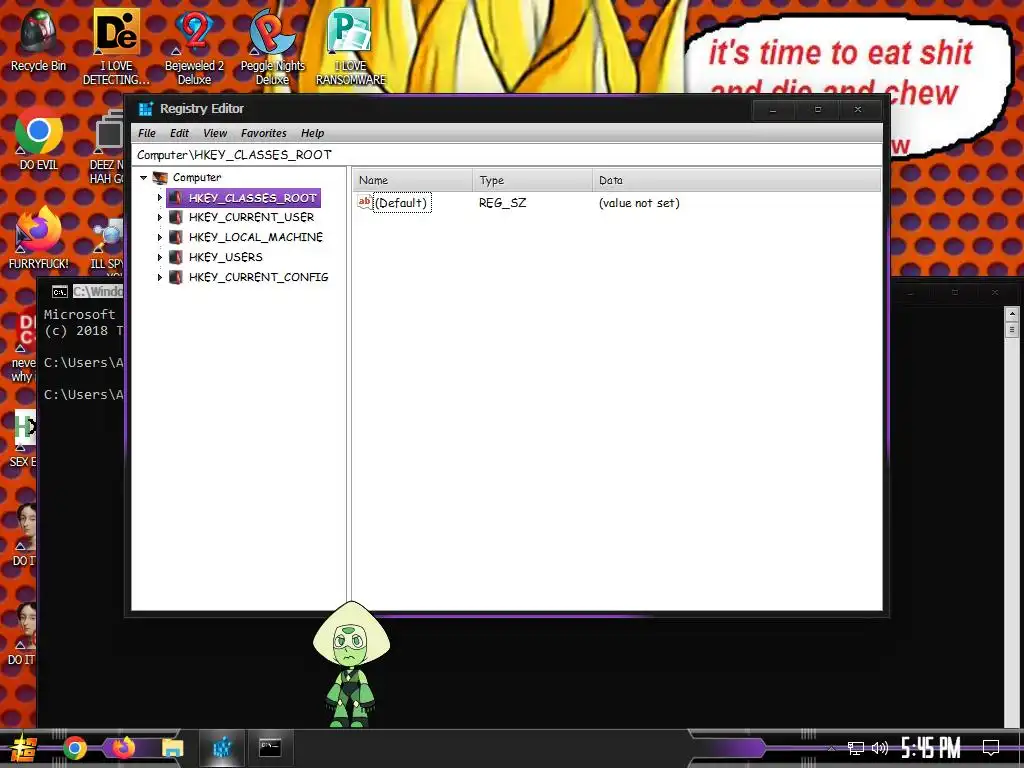Open the Edit menu
Screen dimensions: 1024x768
point(180,133)
